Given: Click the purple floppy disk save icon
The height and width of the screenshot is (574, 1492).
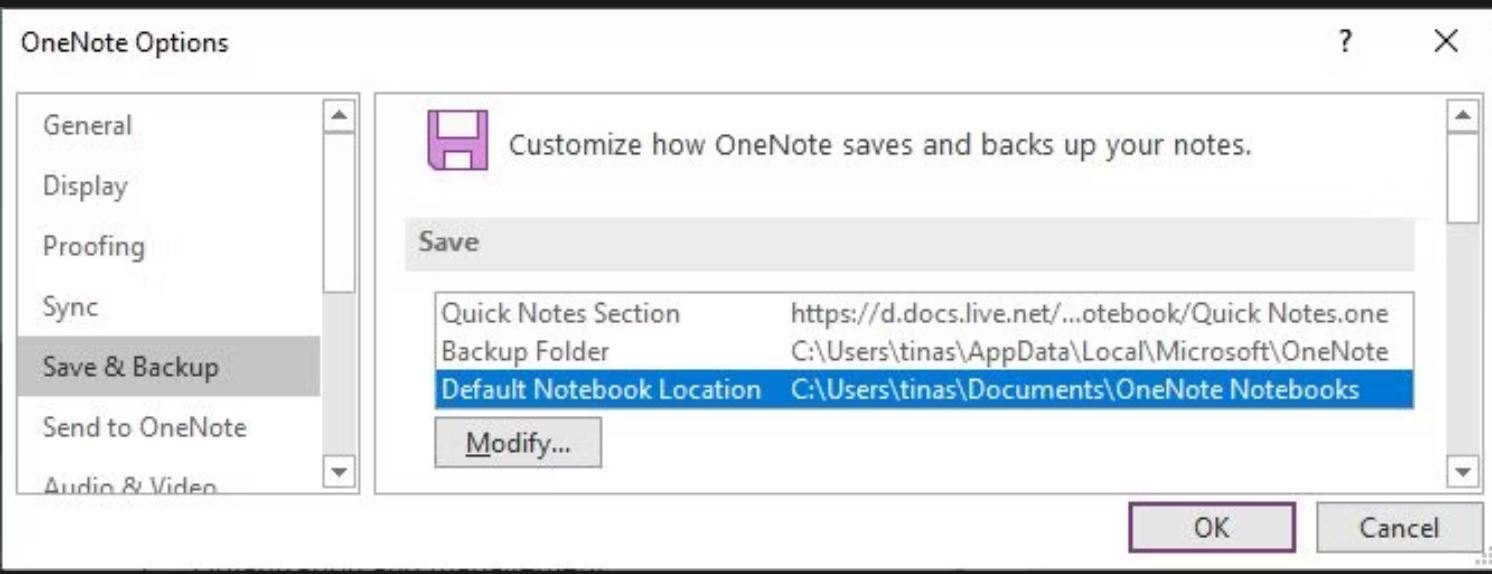Looking at the screenshot, I should coord(457,141).
